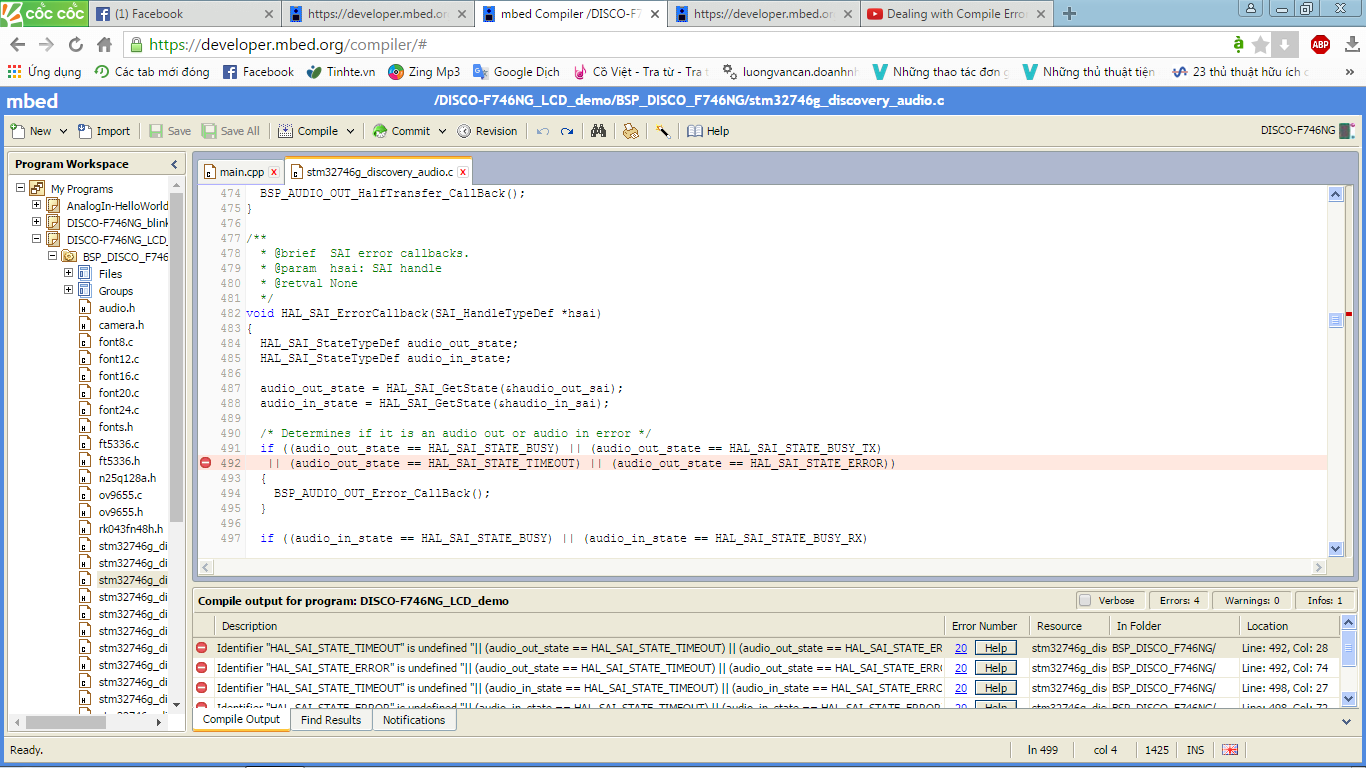The image size is (1366, 768).
Task: Open the Compile dropdown arrow
Action: coord(350,131)
